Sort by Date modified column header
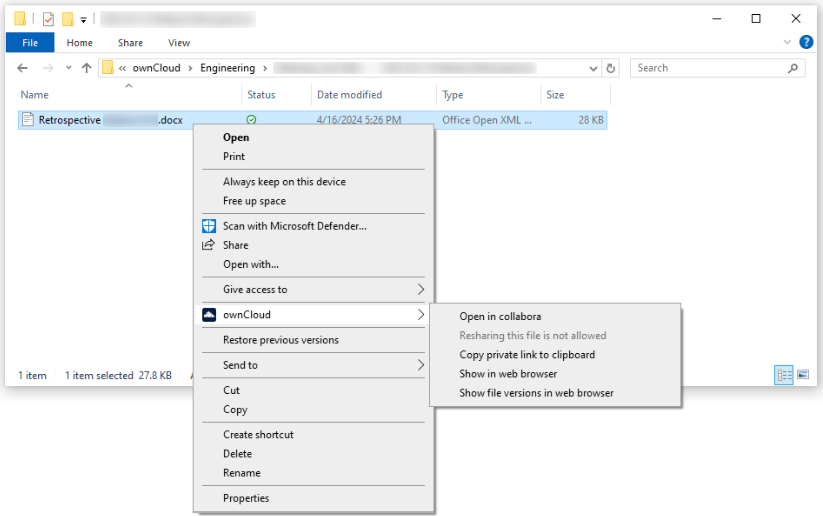 349,95
